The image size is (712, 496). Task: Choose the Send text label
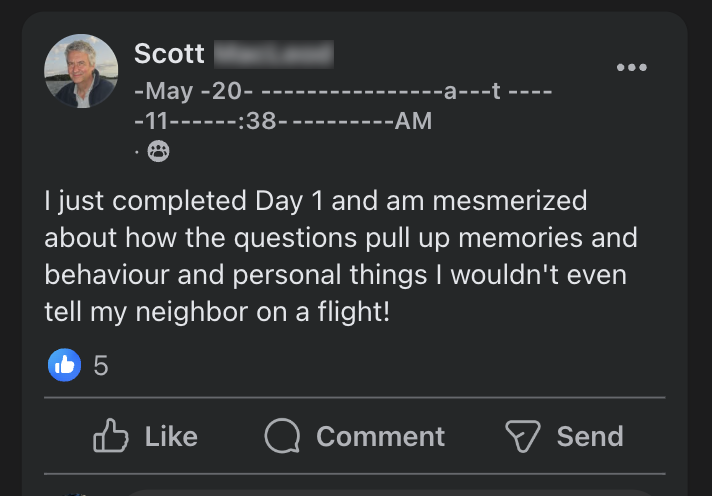[590, 436]
